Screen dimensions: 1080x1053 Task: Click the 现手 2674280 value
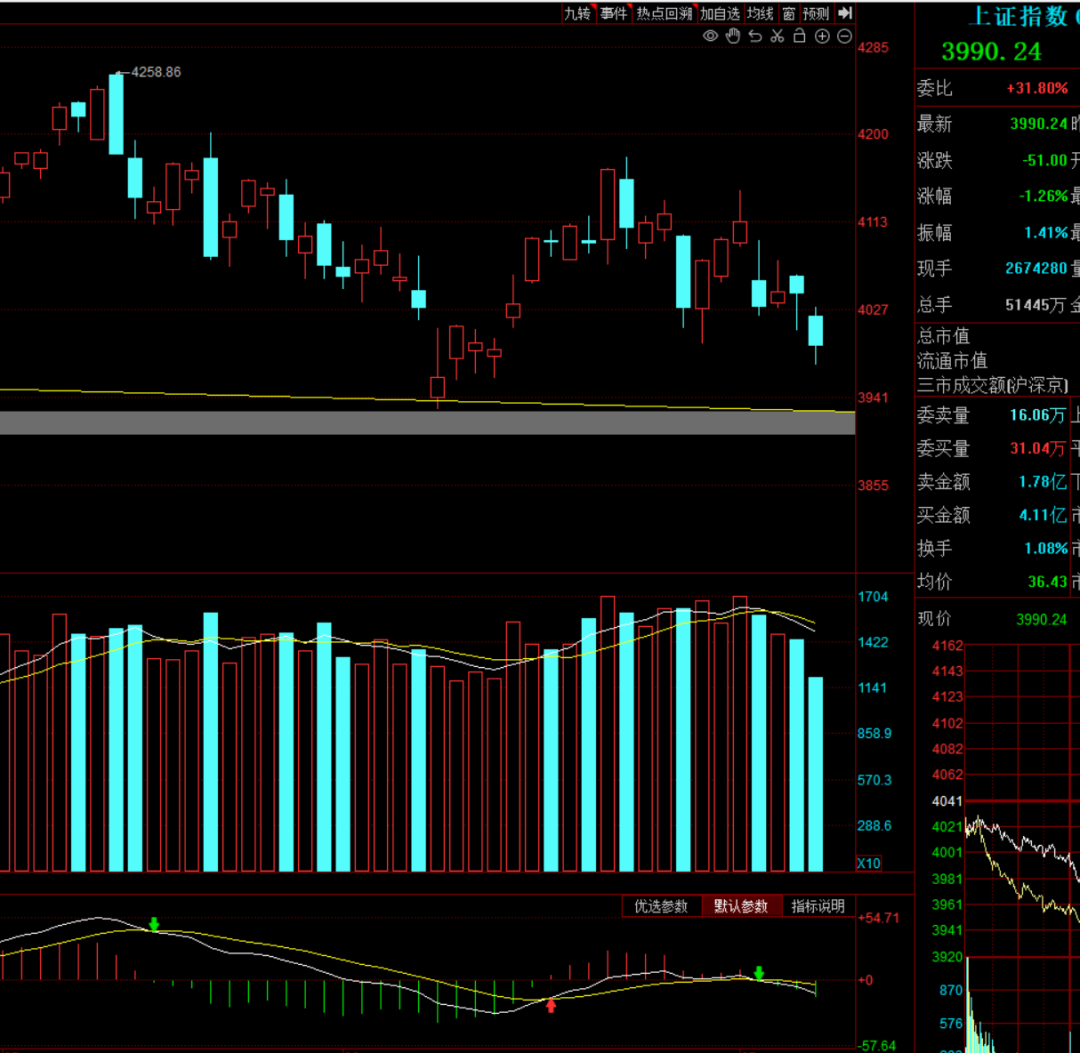(x=1036, y=268)
